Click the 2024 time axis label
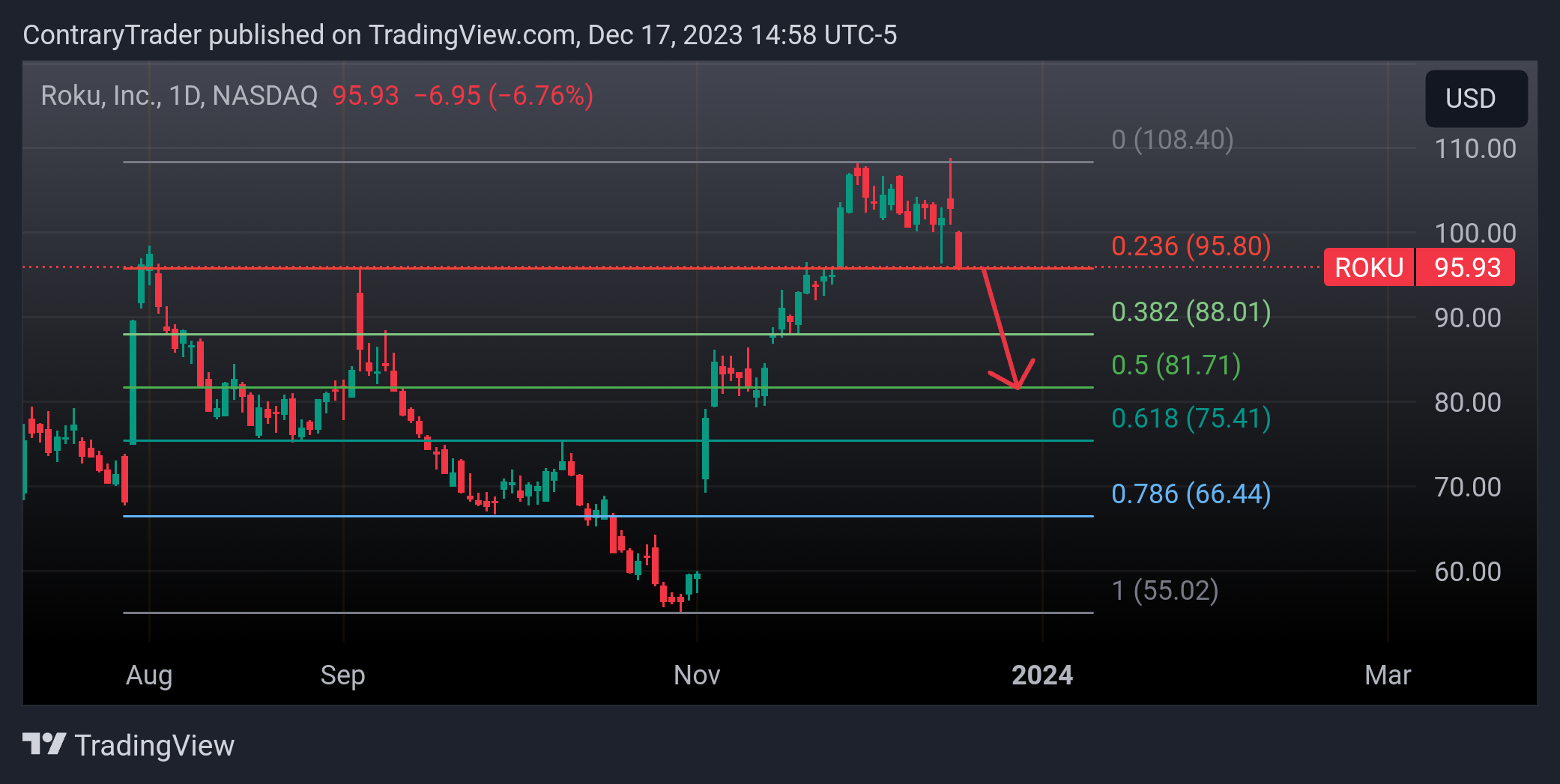The width and height of the screenshot is (1560, 784). pos(1042,675)
